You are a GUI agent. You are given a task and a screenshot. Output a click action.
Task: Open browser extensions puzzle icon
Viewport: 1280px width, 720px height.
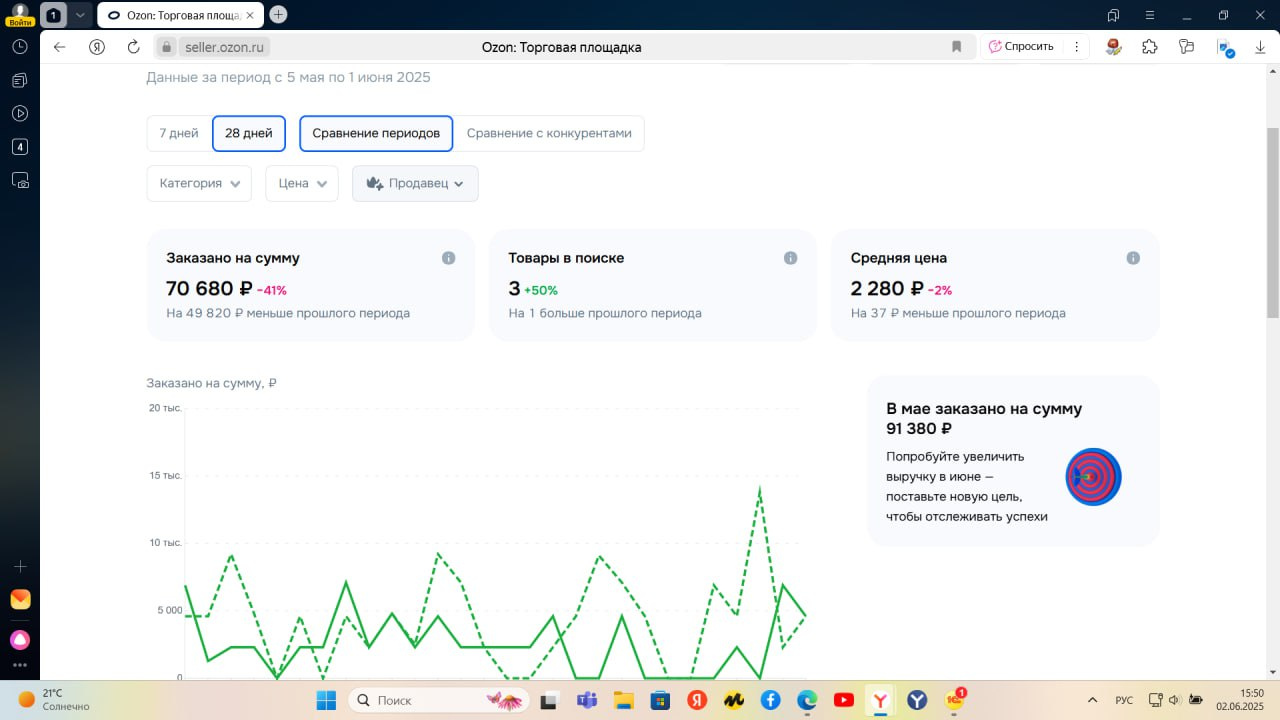click(x=1149, y=47)
